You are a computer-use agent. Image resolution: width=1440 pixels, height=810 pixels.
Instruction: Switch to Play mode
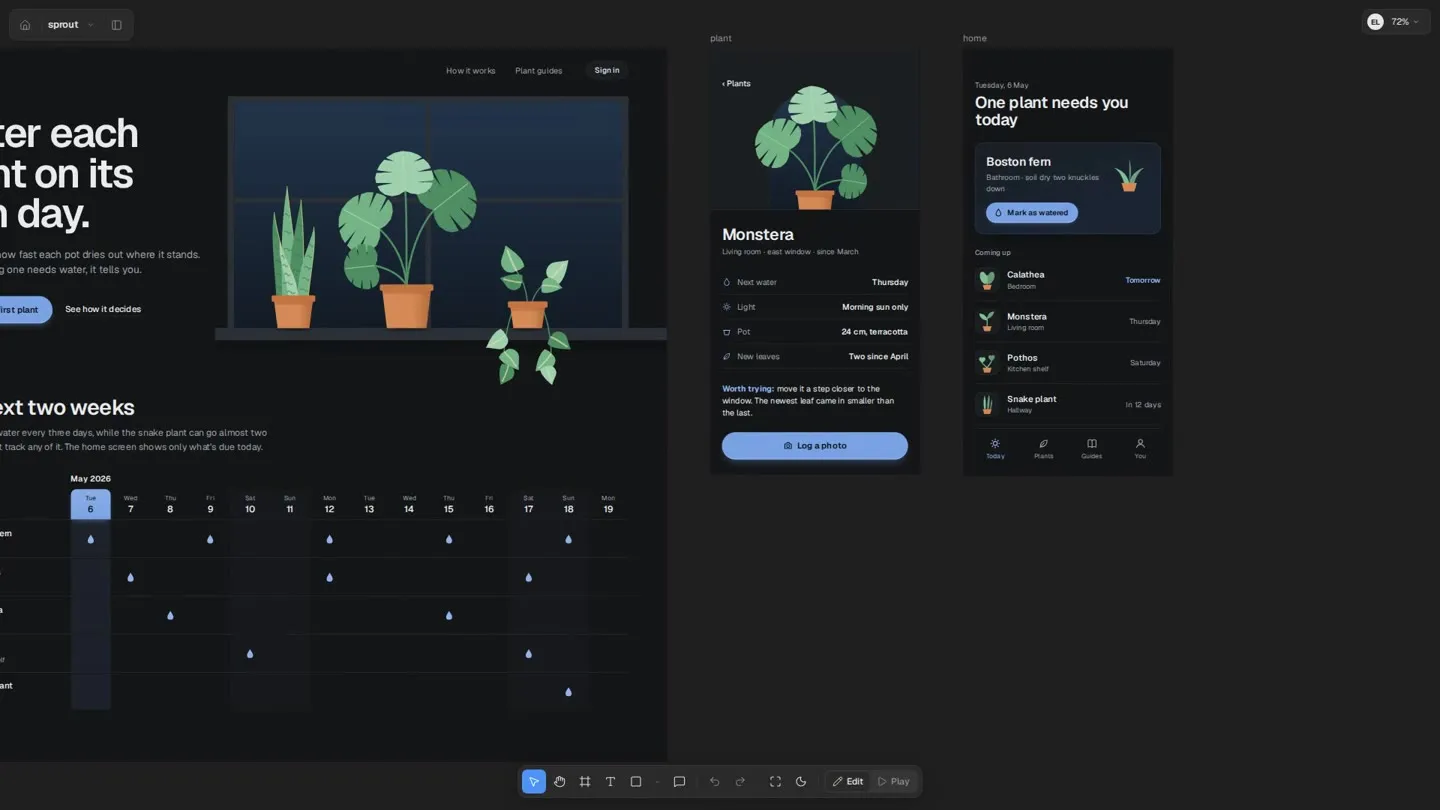coord(894,782)
